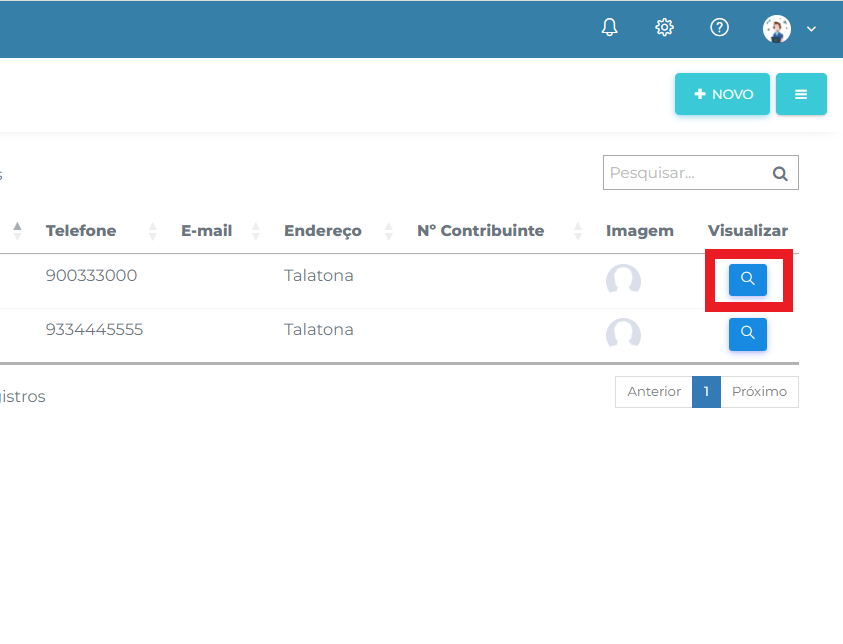The height and width of the screenshot is (644, 843).
Task: Click the NOVO button
Action: pos(722,94)
